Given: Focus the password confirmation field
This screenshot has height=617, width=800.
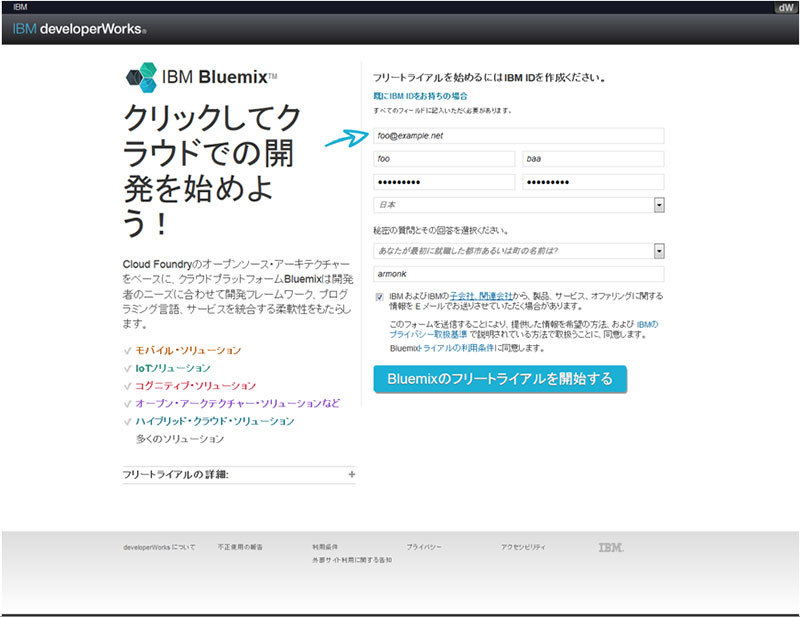Looking at the screenshot, I should click(593, 182).
